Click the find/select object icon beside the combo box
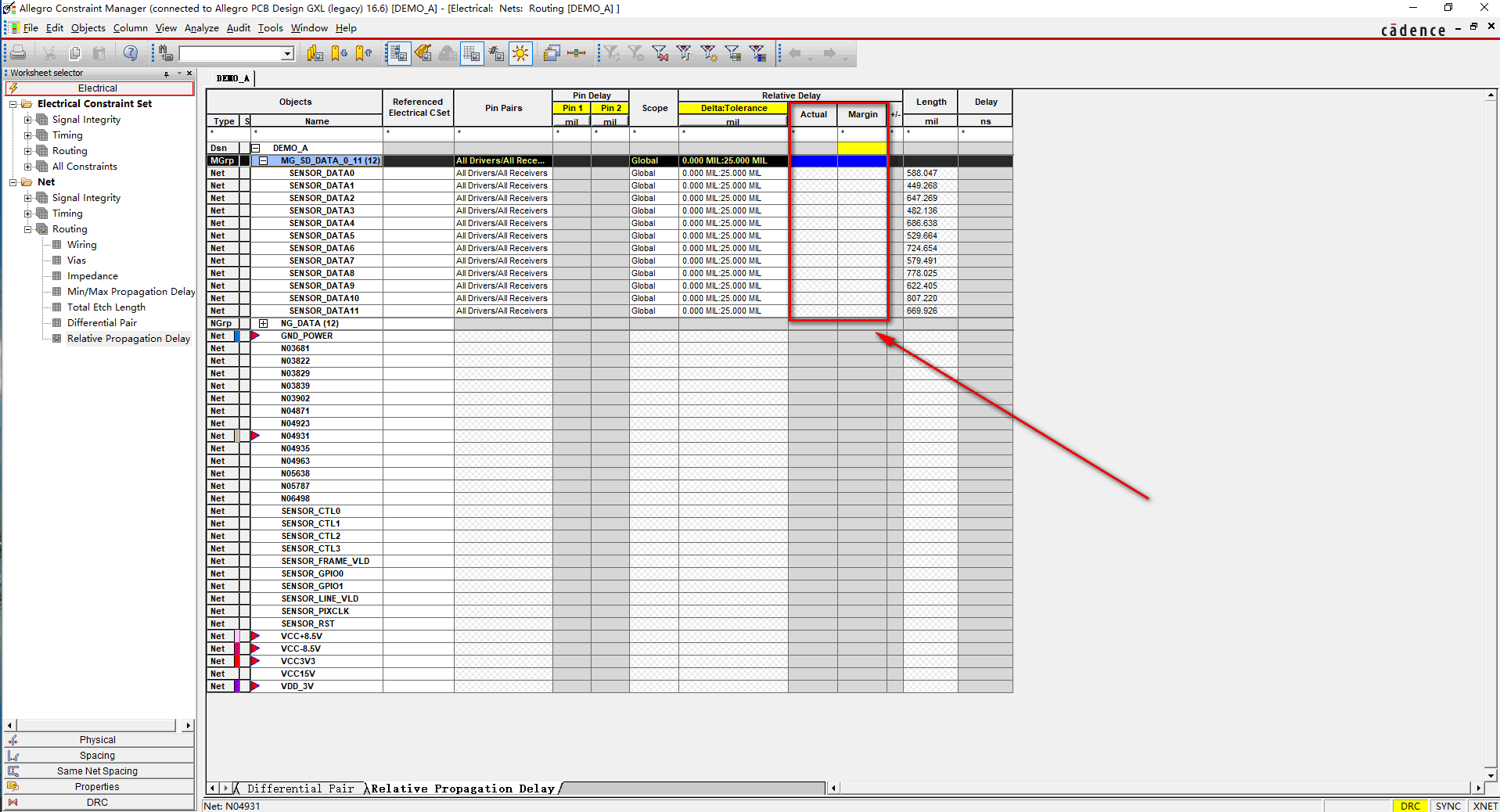 click(x=166, y=53)
